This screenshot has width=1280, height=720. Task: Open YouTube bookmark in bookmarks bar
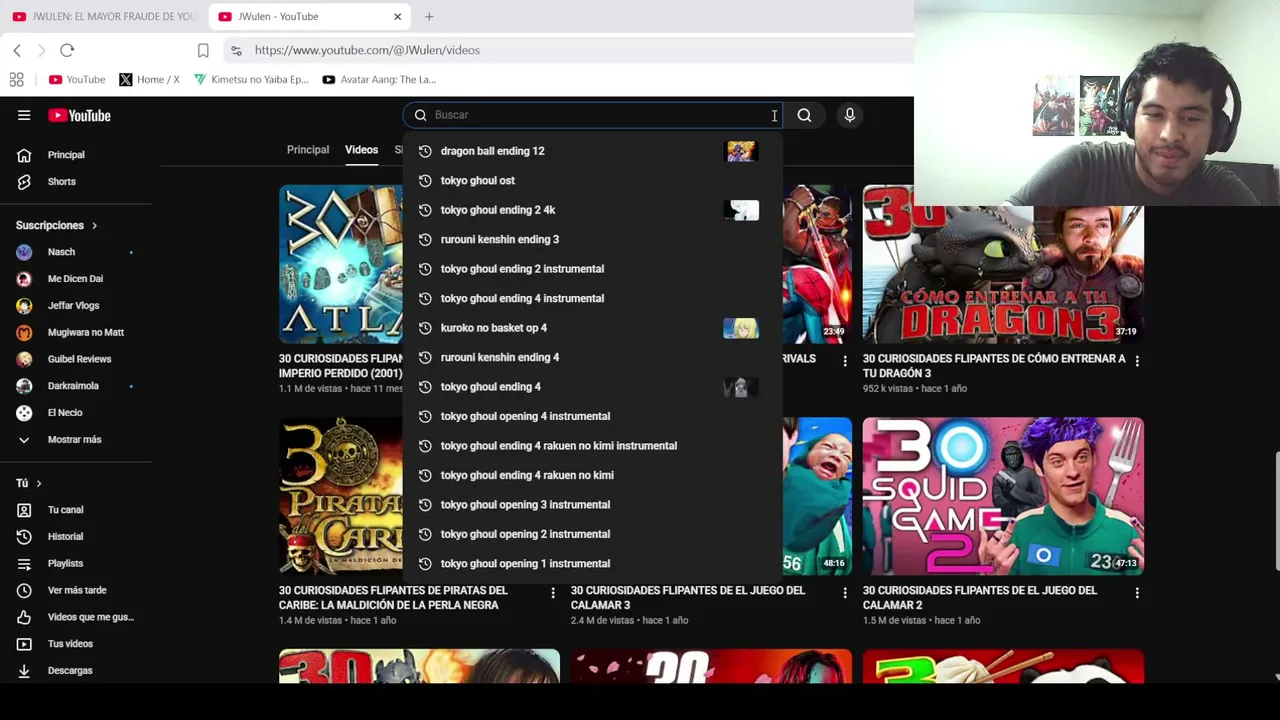[77, 79]
